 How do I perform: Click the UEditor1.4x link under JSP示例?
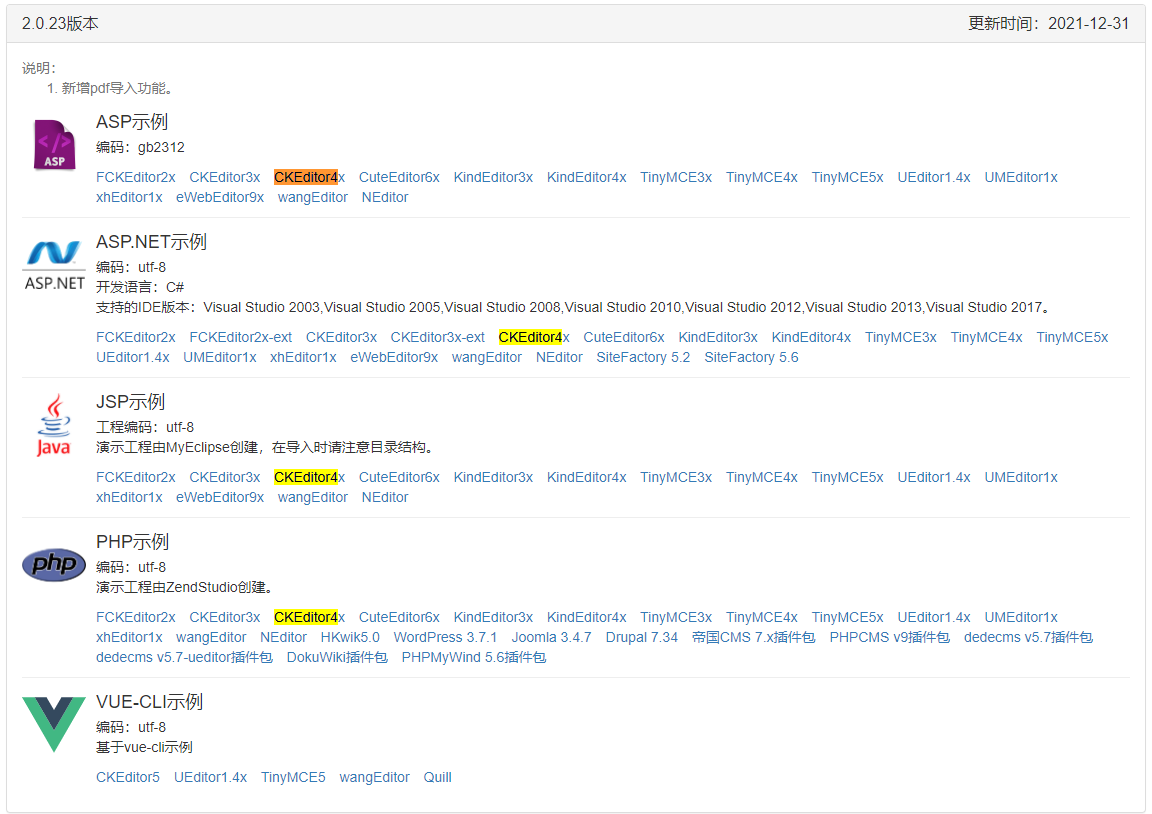[x=934, y=477]
